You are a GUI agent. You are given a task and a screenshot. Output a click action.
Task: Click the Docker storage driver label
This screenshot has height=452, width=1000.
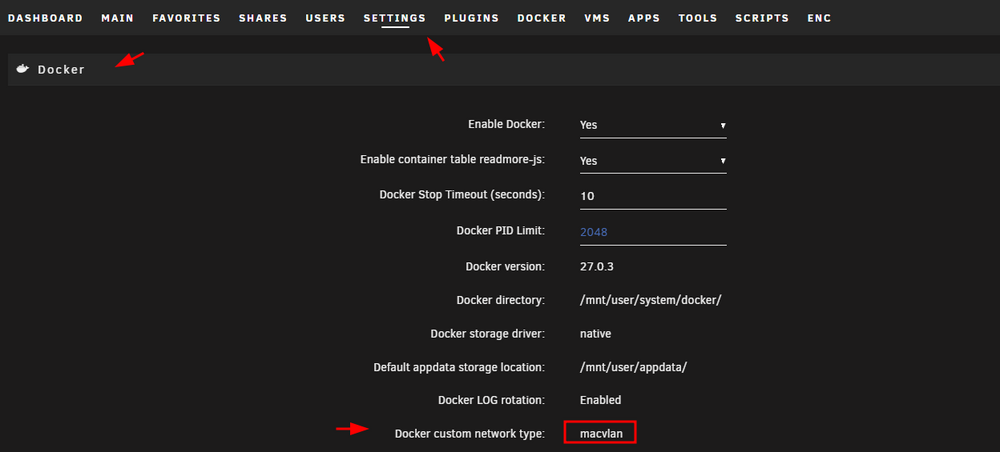[488, 333]
